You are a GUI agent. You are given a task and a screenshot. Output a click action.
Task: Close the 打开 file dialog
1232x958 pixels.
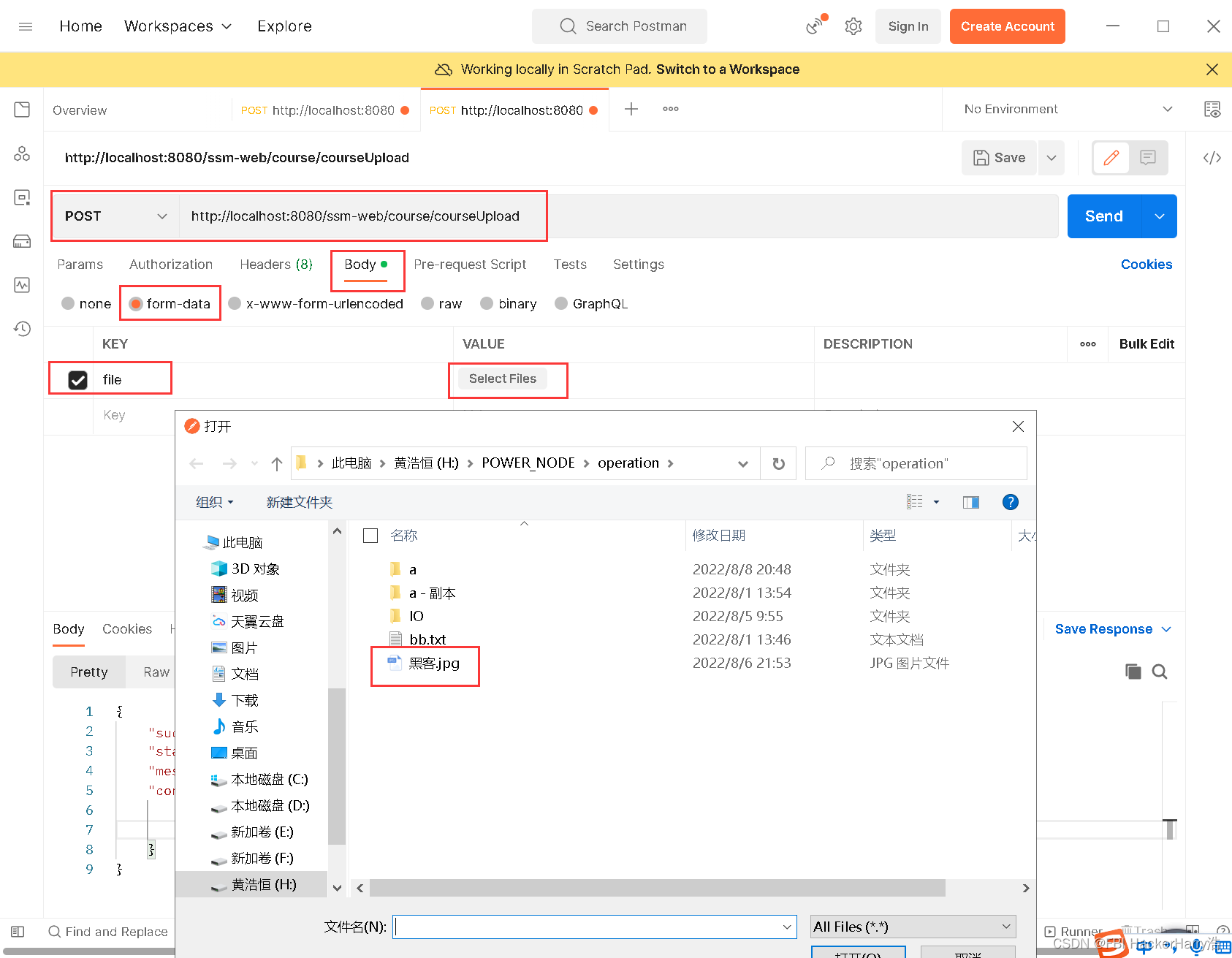[1018, 426]
